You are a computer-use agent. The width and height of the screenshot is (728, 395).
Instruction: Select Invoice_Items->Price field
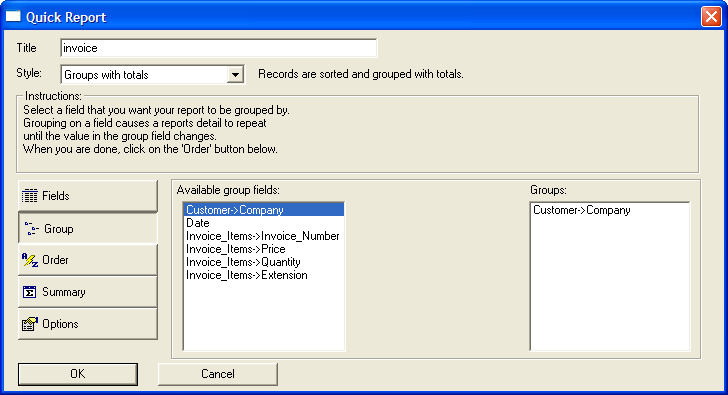pos(264,249)
